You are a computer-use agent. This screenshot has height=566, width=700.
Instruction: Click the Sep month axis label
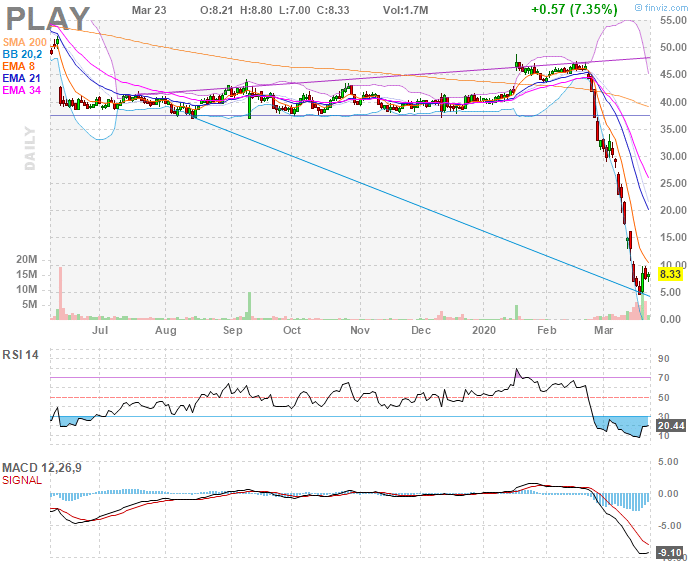233,330
